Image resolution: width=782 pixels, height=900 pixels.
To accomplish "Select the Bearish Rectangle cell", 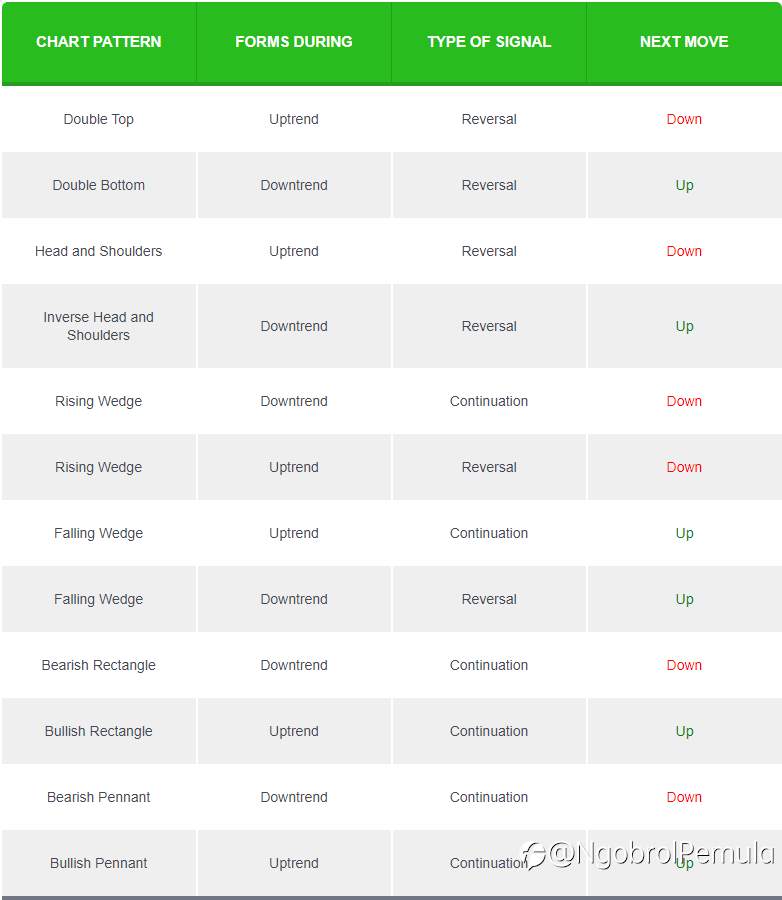I will click(x=98, y=665).
